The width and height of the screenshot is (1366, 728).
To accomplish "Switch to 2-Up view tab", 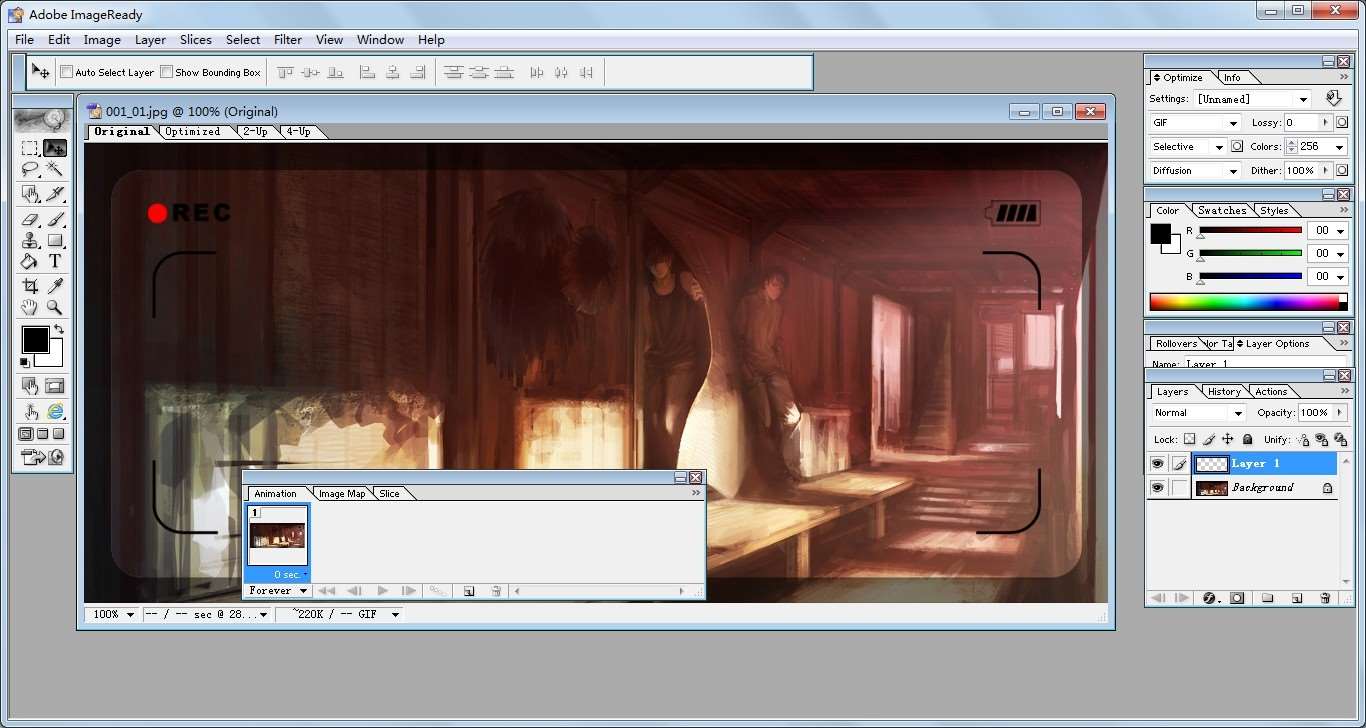I will tap(255, 131).
